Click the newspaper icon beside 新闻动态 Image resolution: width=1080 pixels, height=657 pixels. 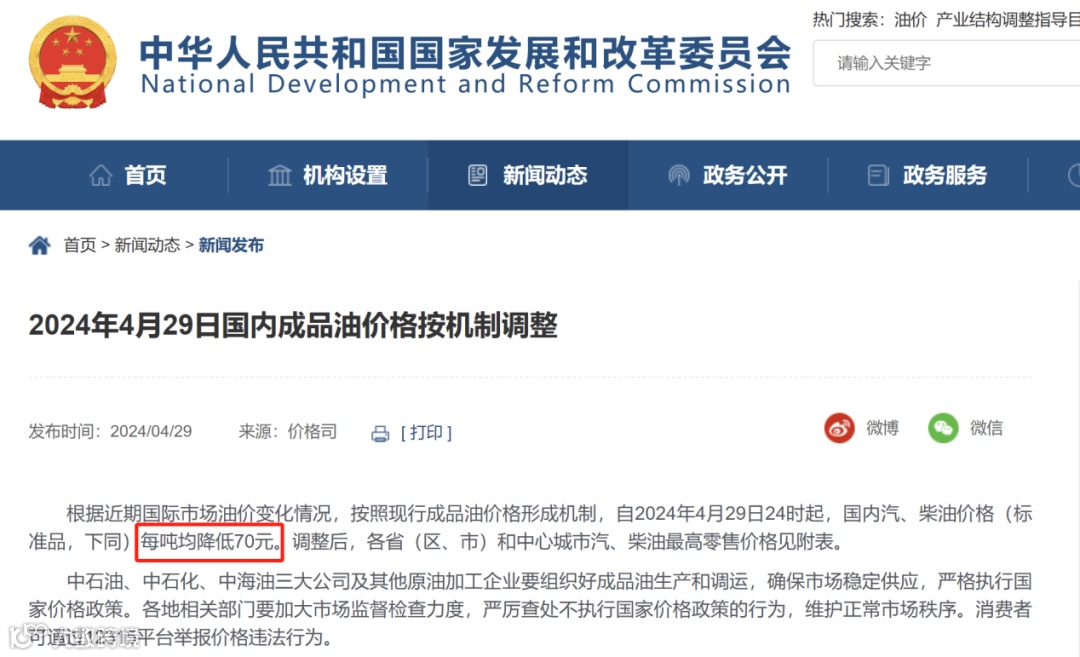tap(477, 175)
